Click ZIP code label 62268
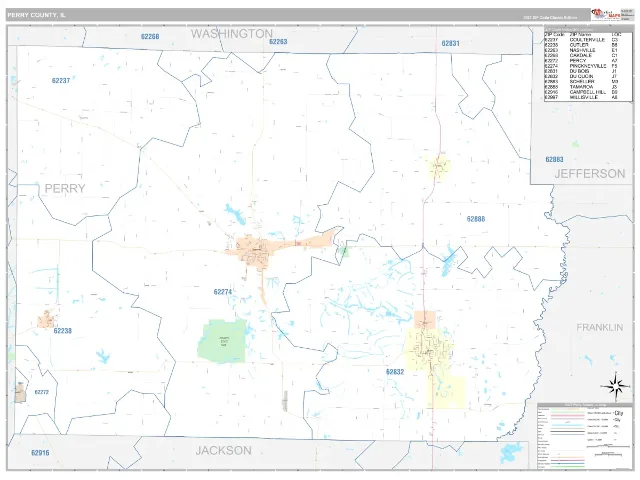 pos(150,36)
